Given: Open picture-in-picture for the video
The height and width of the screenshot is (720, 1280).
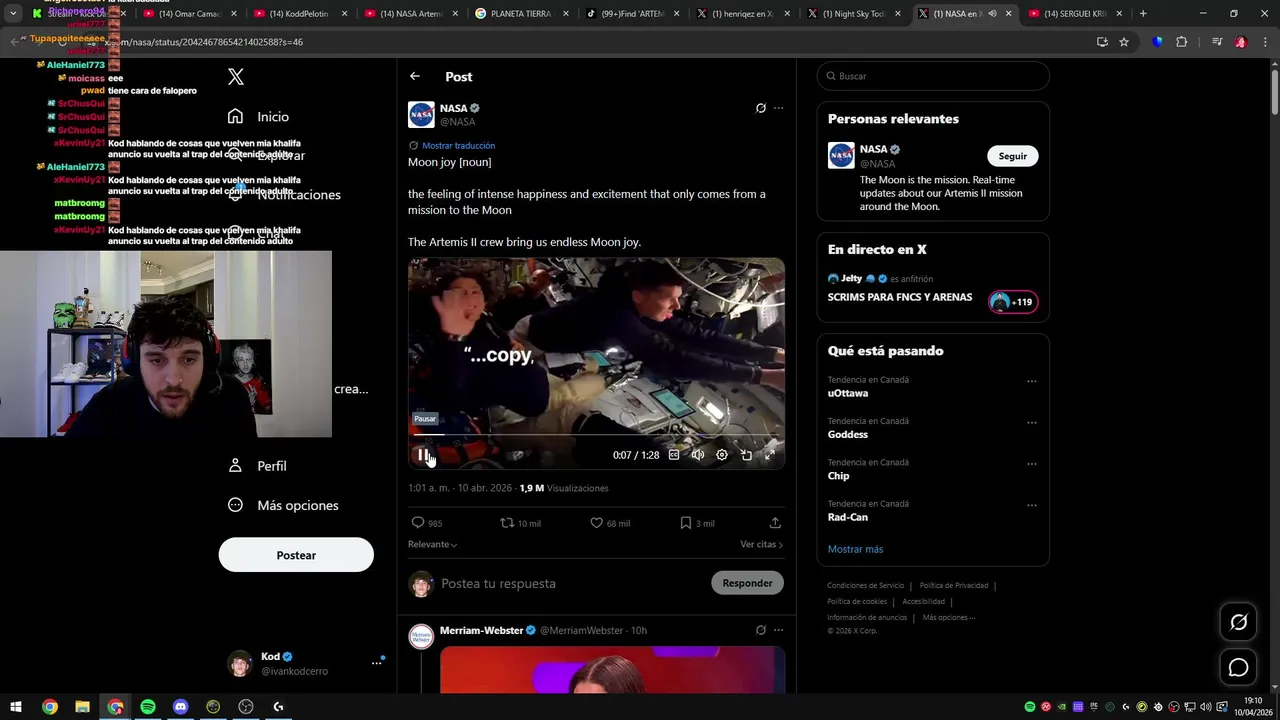Looking at the screenshot, I should [x=746, y=455].
